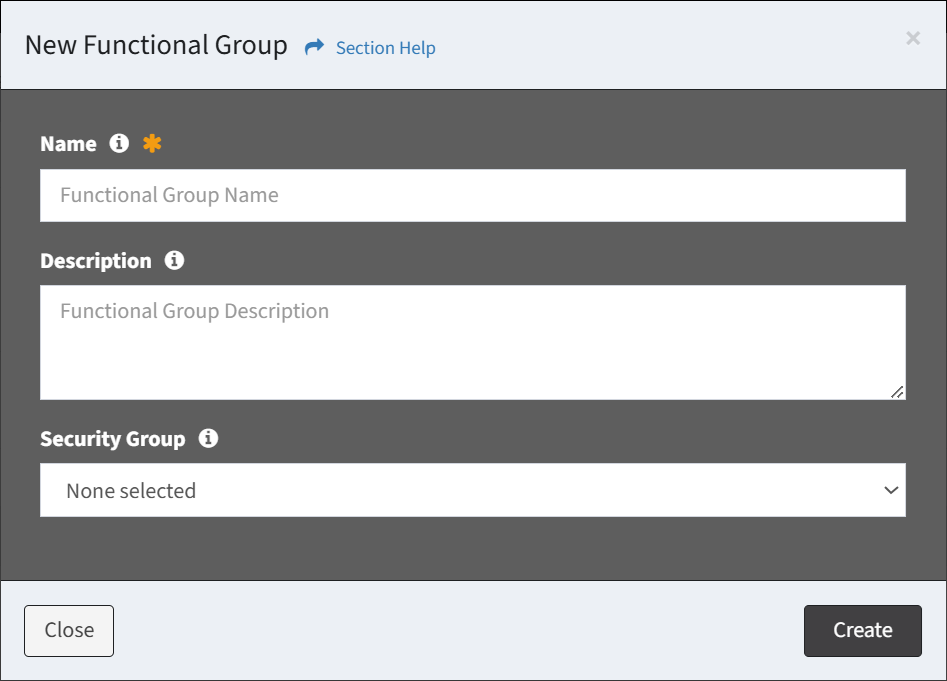Dismiss dialog with the top-right X icon
947x681 pixels.
(x=913, y=38)
